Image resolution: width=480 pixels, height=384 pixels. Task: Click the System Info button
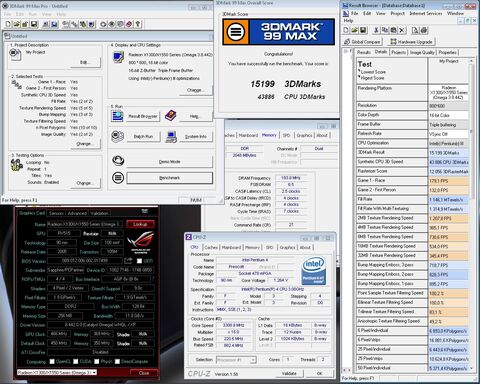(x=196, y=137)
